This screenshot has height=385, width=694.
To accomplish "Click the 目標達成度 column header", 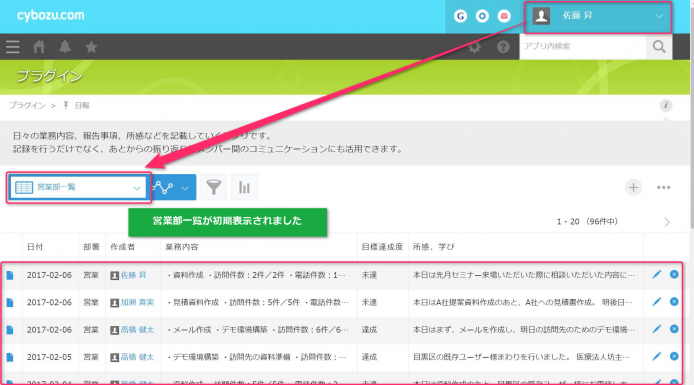I will click(x=382, y=247).
